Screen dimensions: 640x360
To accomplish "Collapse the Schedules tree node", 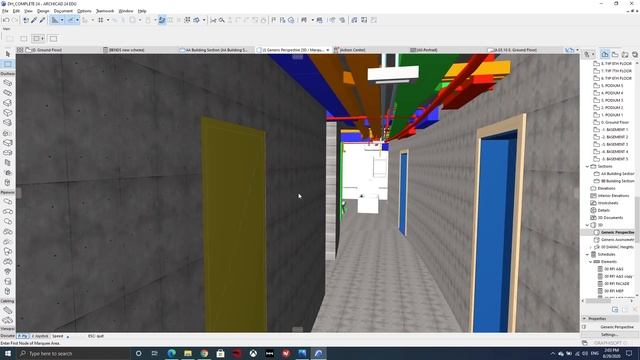I will (587, 254).
